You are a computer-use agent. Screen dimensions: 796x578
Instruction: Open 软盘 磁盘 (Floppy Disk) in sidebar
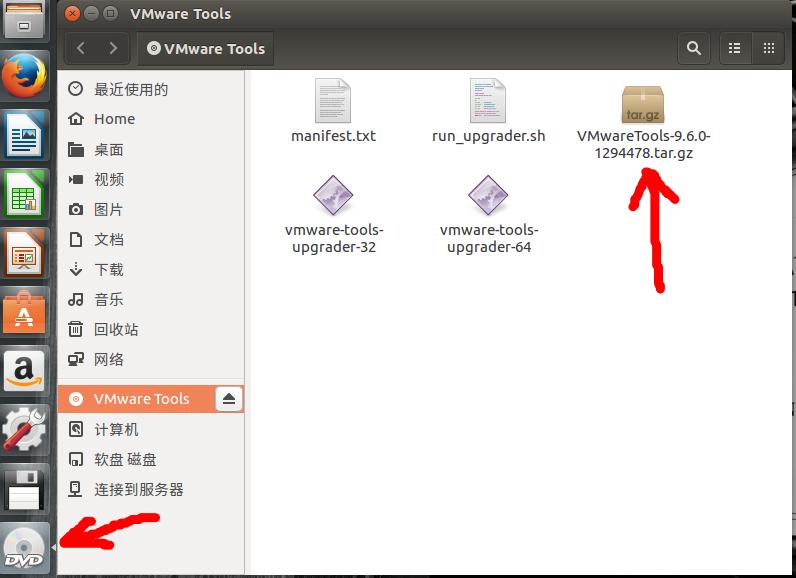tap(151, 459)
